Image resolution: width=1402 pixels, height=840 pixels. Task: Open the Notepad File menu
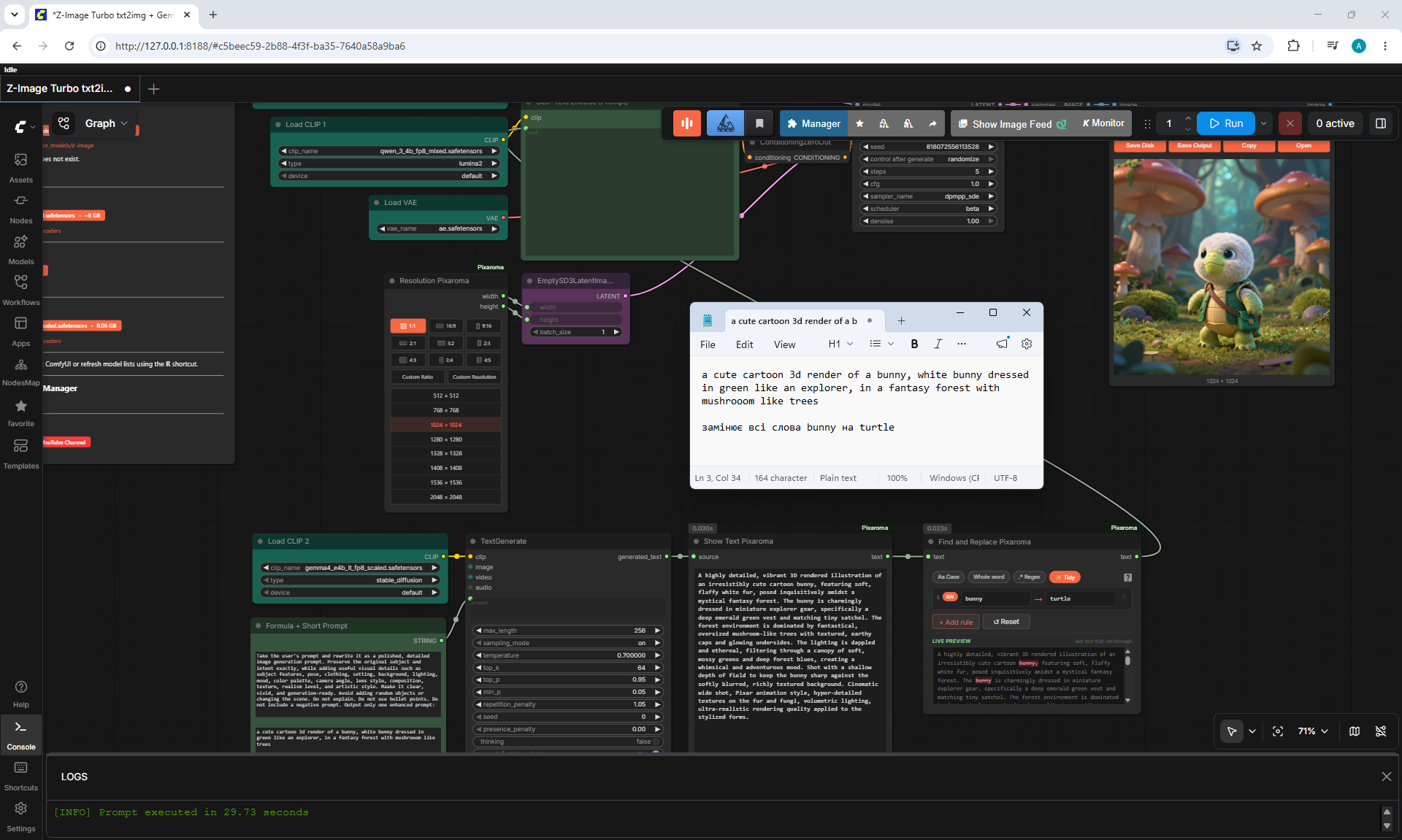tap(708, 344)
